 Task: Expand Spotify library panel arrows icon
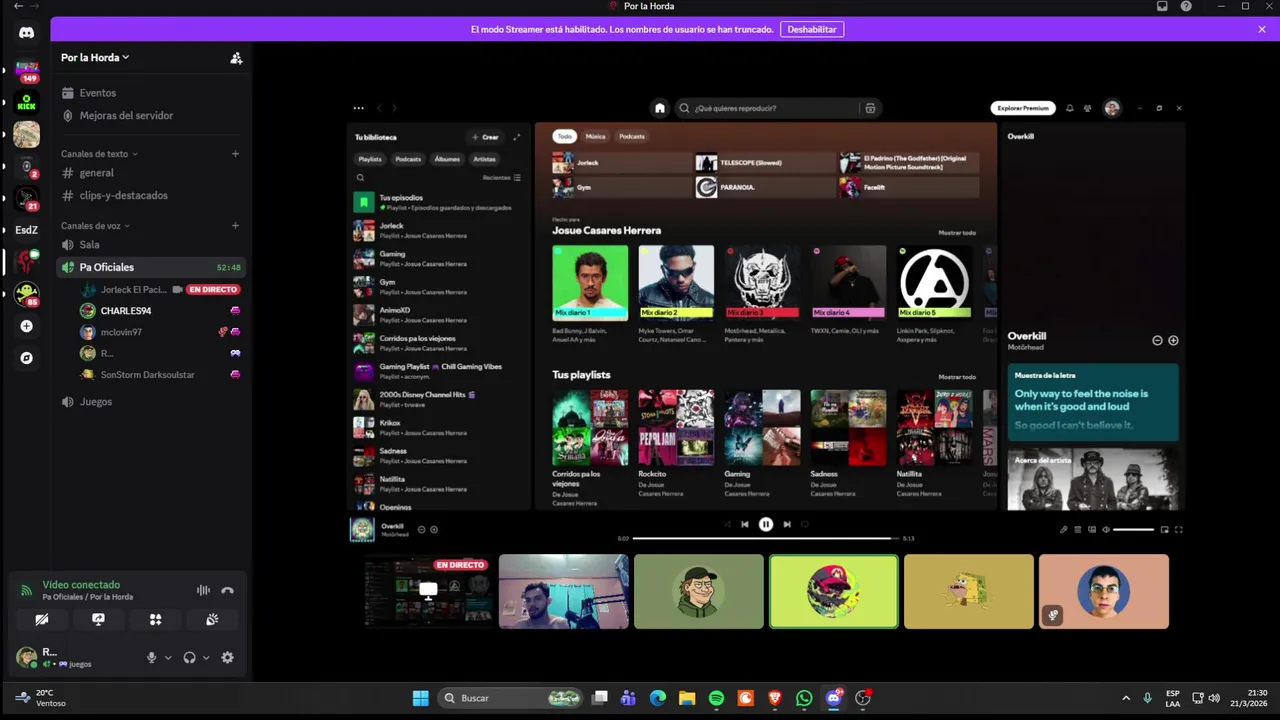click(x=517, y=137)
